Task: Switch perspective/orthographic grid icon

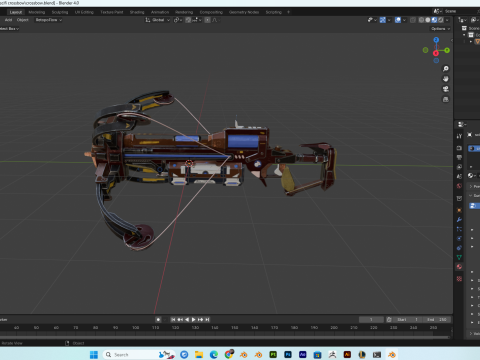Action: pos(446,99)
